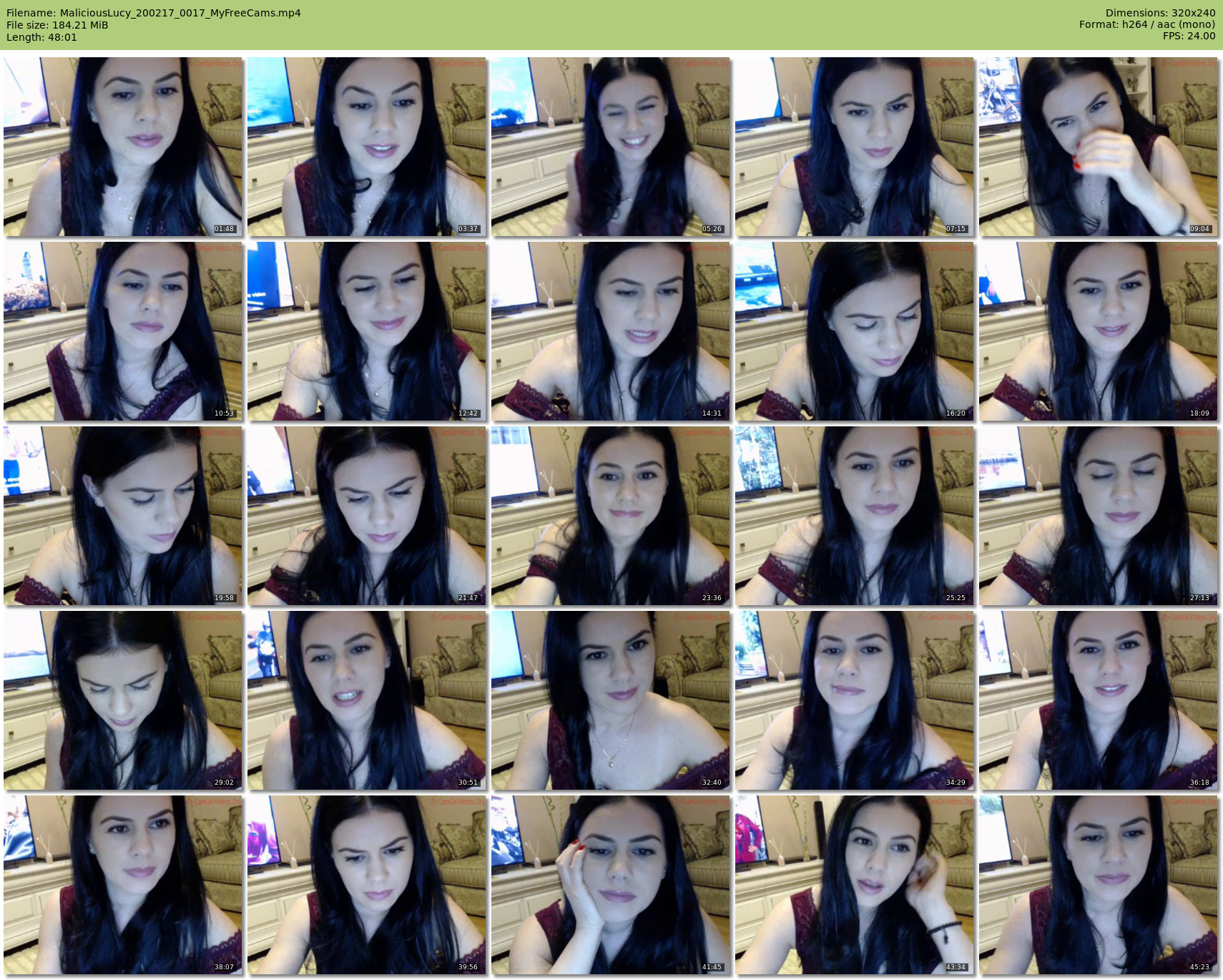Click the frame at 27:13
Screen dimensions: 1223x980
point(1098,516)
